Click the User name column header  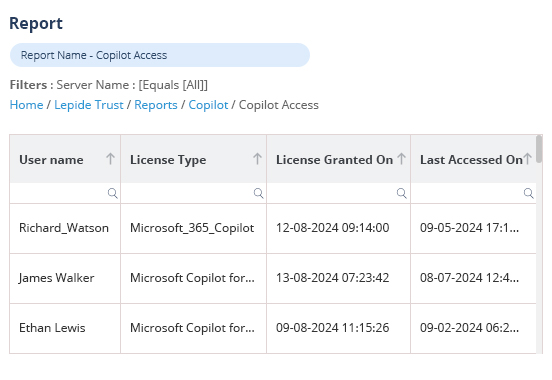click(x=65, y=159)
